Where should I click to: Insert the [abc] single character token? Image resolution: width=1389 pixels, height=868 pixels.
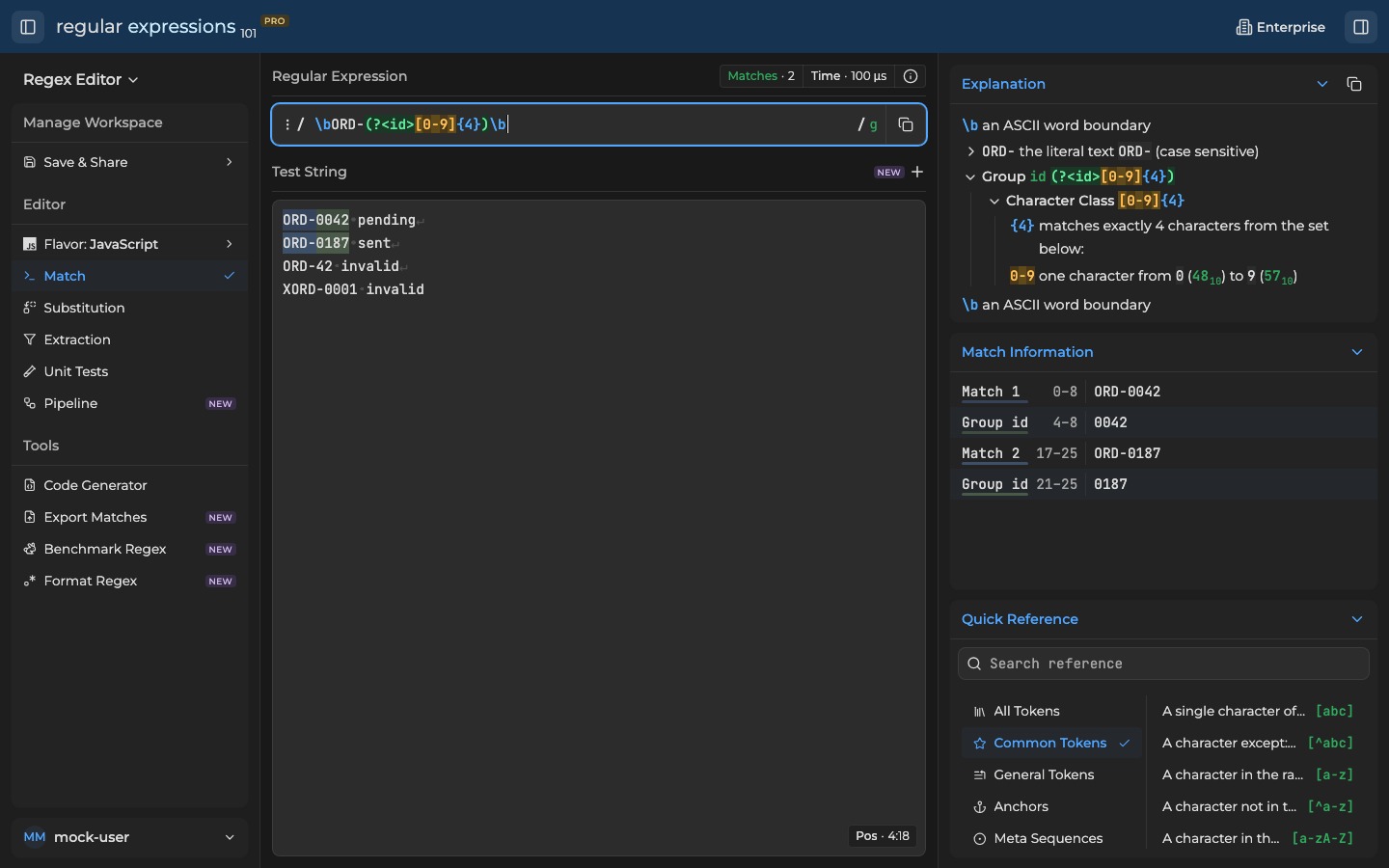(1259, 712)
